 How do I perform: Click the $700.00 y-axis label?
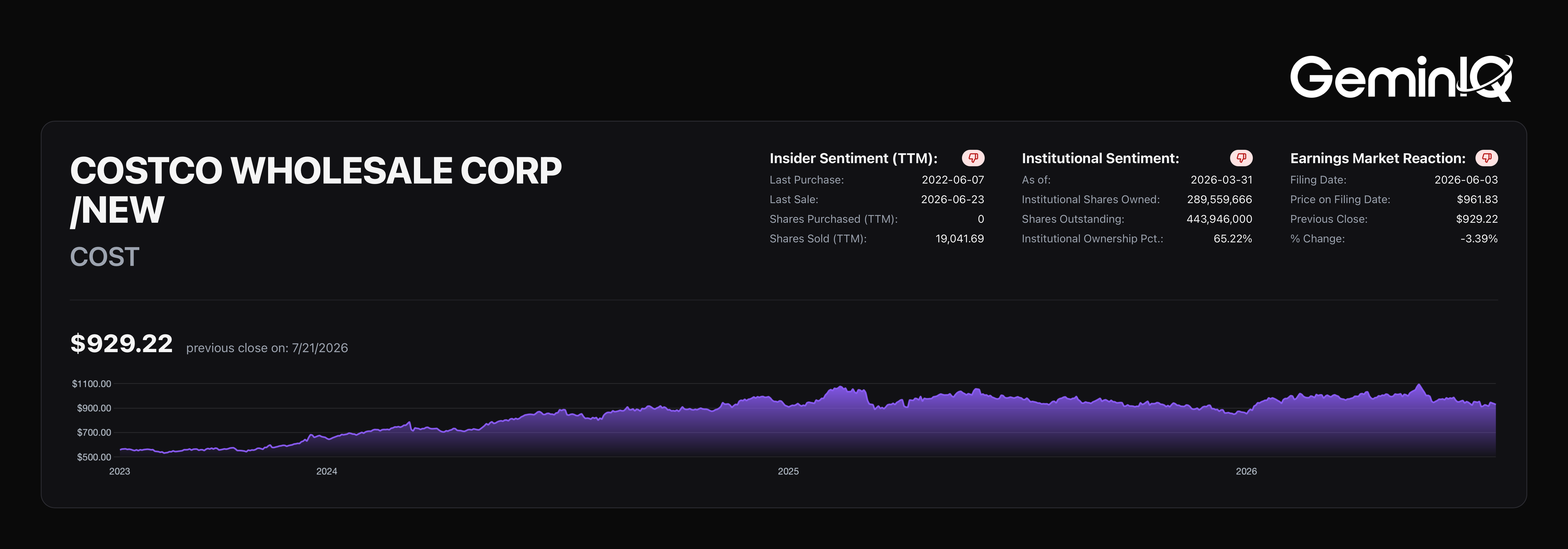(94, 432)
